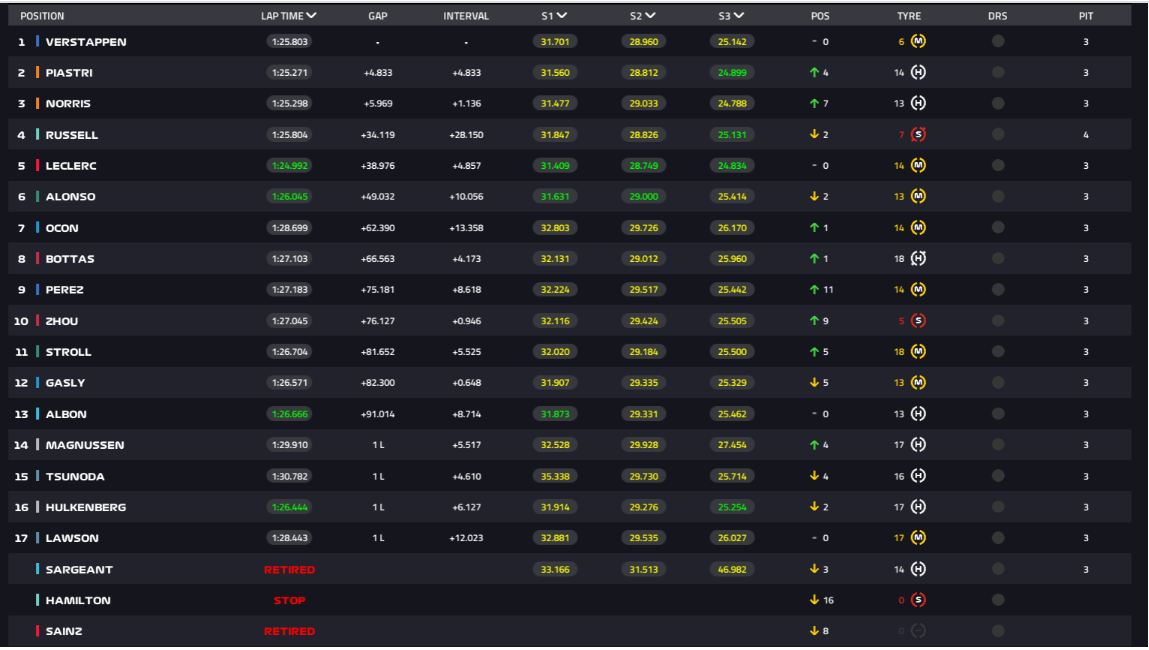Click Russell's soft tyre icon
This screenshot has width=1149, height=650.
(918, 135)
